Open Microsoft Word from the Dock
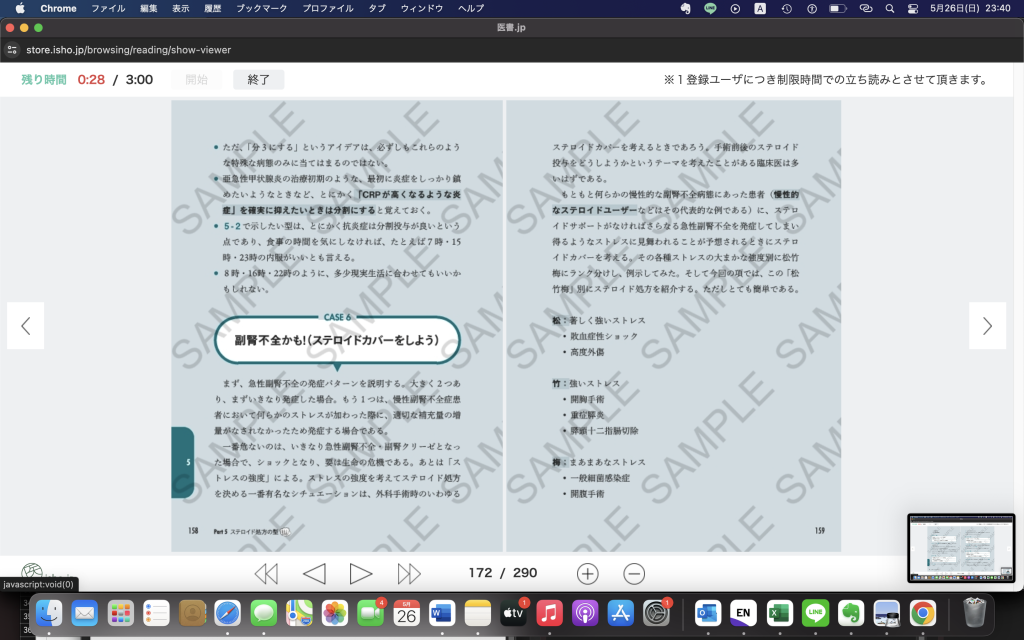Image resolution: width=1024 pixels, height=640 pixels. (x=441, y=612)
